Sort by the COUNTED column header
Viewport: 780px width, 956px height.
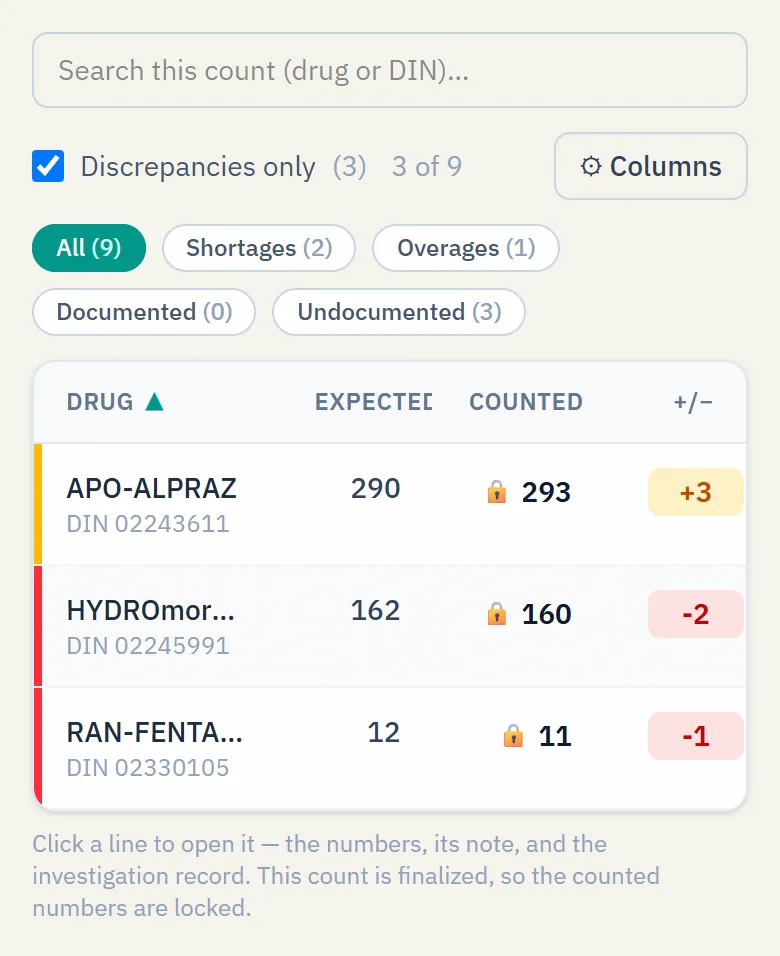(526, 402)
